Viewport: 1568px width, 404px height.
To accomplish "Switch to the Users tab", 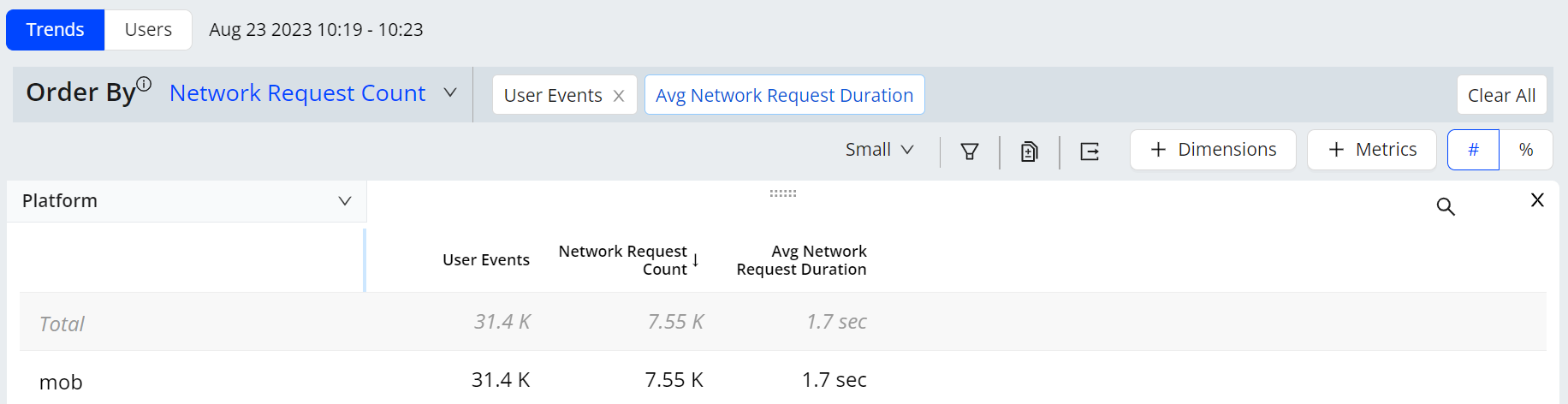I will pos(148,30).
